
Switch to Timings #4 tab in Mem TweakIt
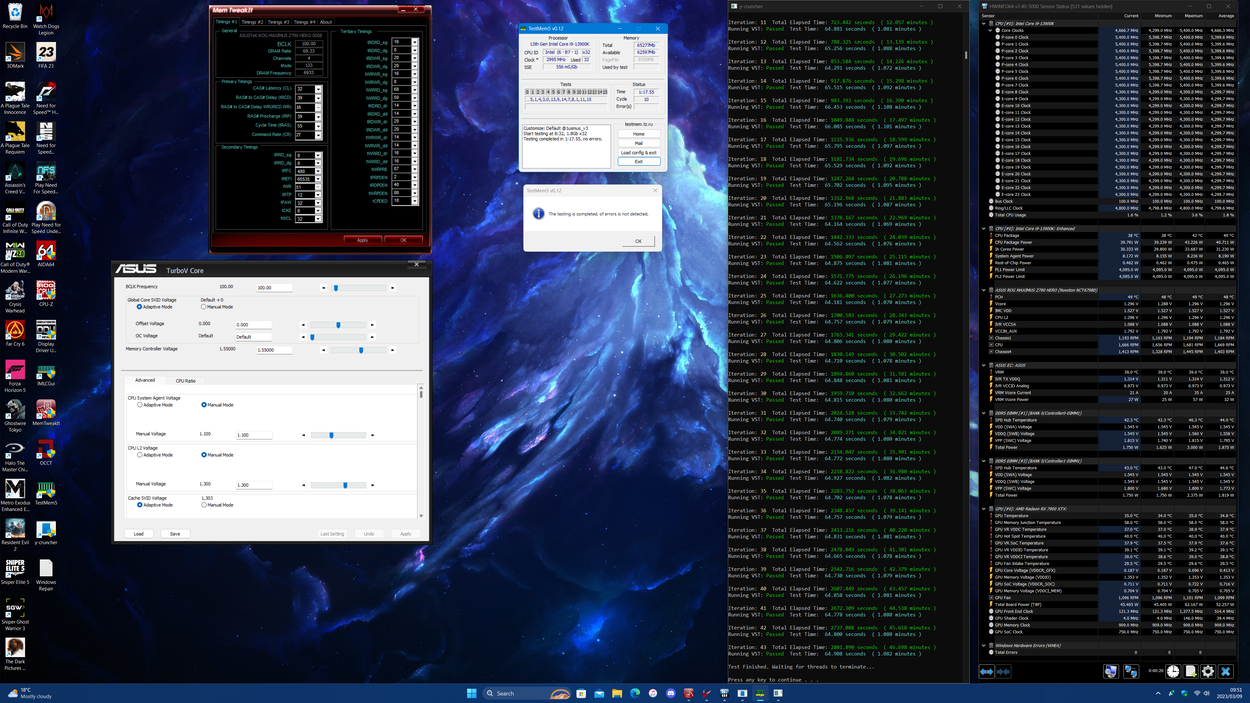(x=303, y=21)
